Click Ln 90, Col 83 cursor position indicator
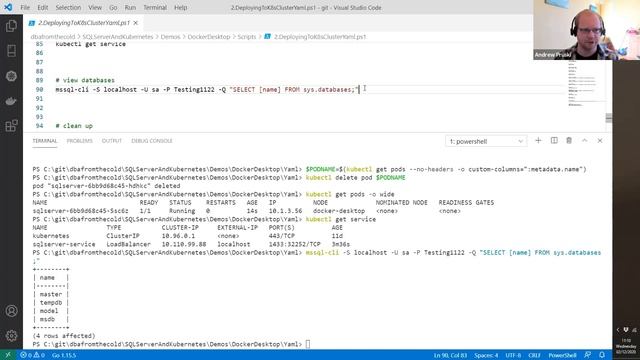The width and height of the screenshot is (640, 360). tap(450, 355)
